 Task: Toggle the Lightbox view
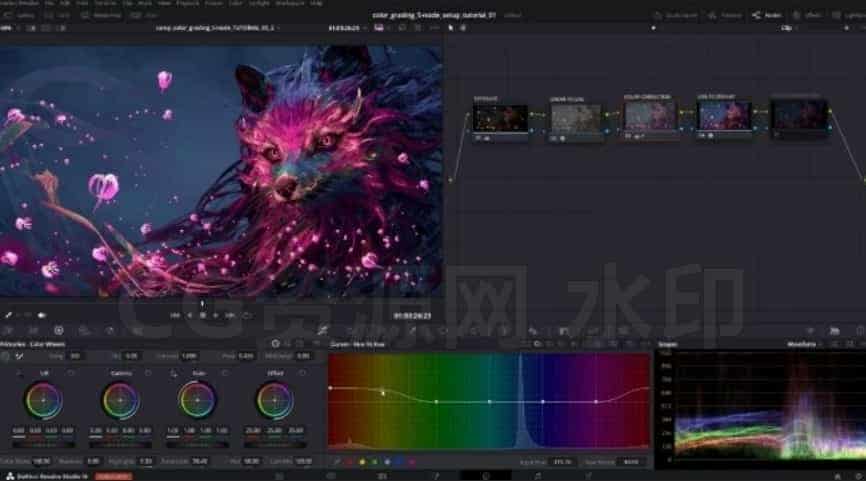[x=849, y=15]
